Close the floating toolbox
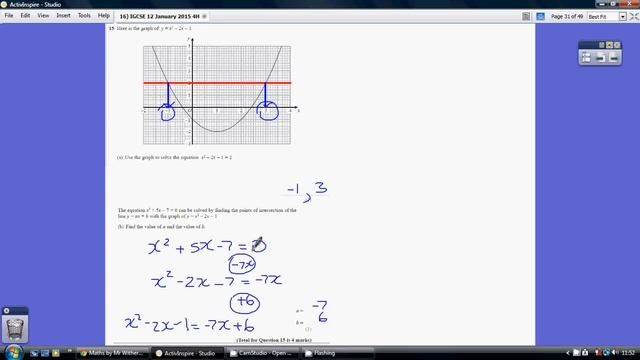This screenshot has height=360, width=640. [x=617, y=45]
